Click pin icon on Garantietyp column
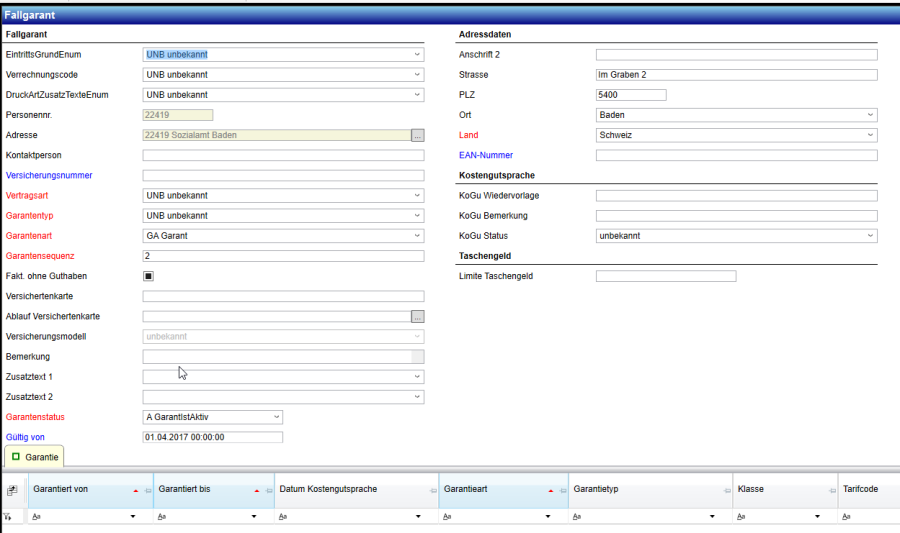Image resolution: width=900 pixels, height=533 pixels. pyautogui.click(x=727, y=491)
